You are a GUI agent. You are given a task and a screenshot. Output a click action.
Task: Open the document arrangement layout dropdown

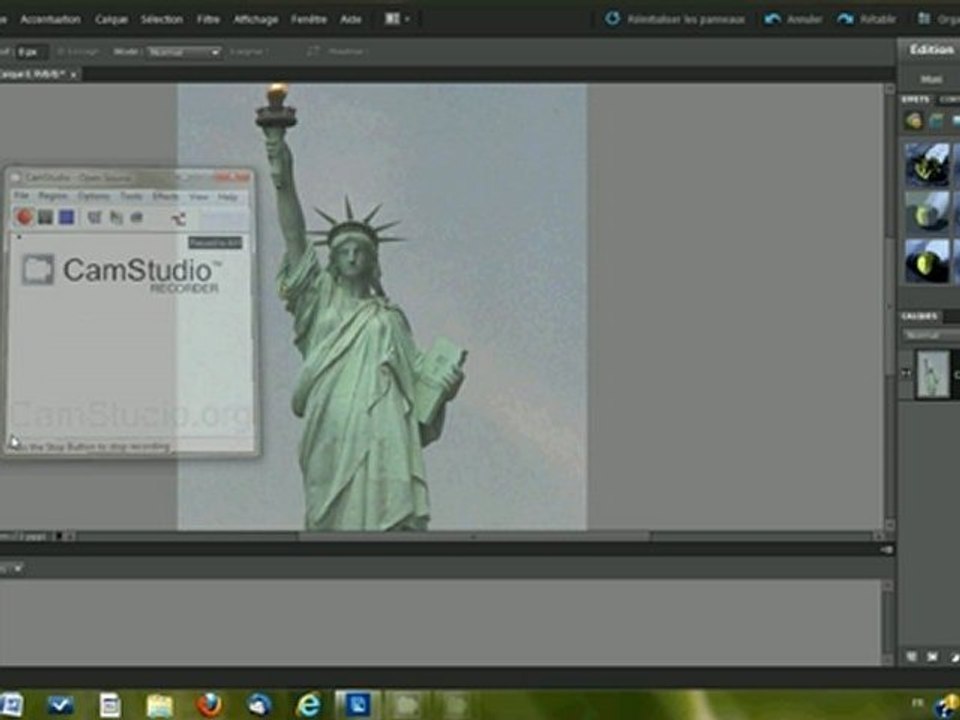pyautogui.click(x=397, y=19)
